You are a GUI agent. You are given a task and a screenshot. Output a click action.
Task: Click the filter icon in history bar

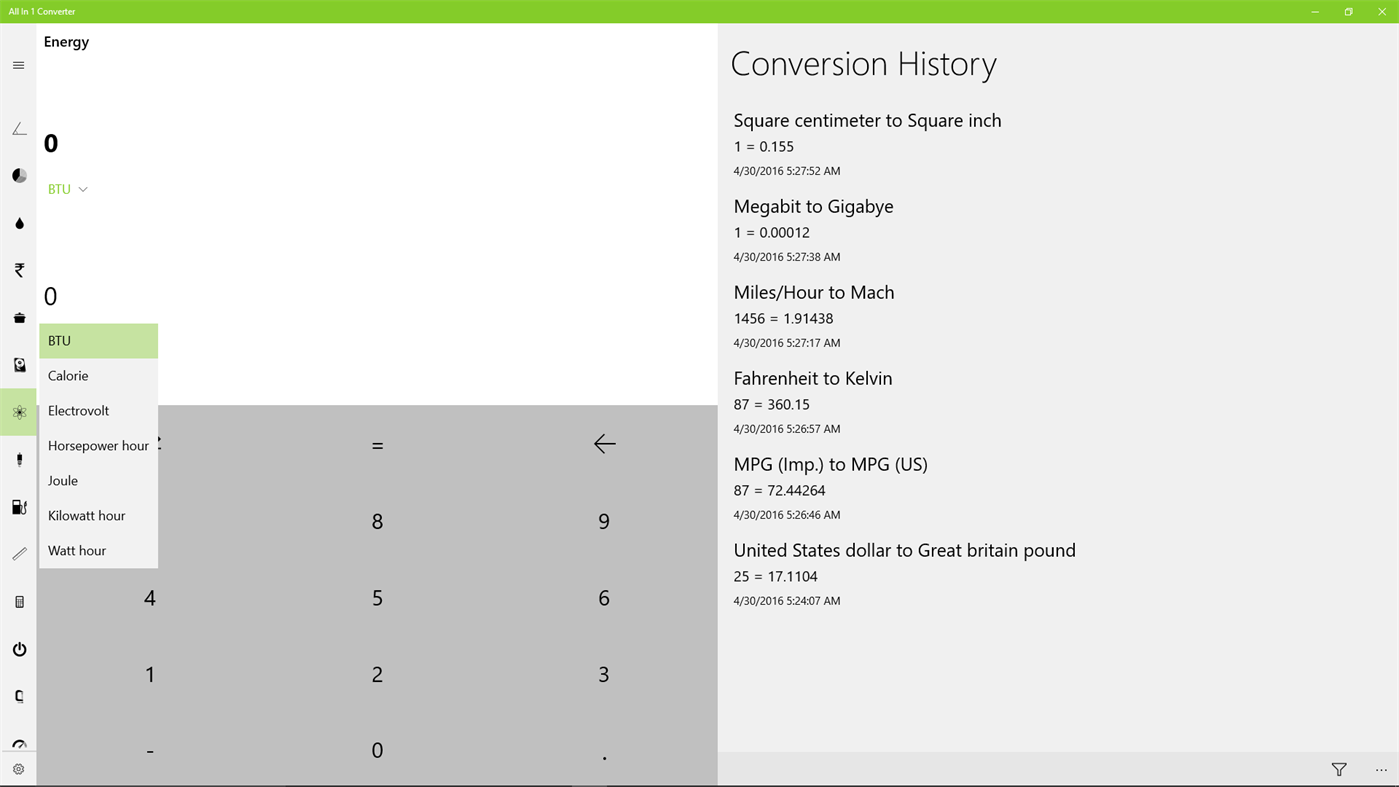click(1337, 768)
